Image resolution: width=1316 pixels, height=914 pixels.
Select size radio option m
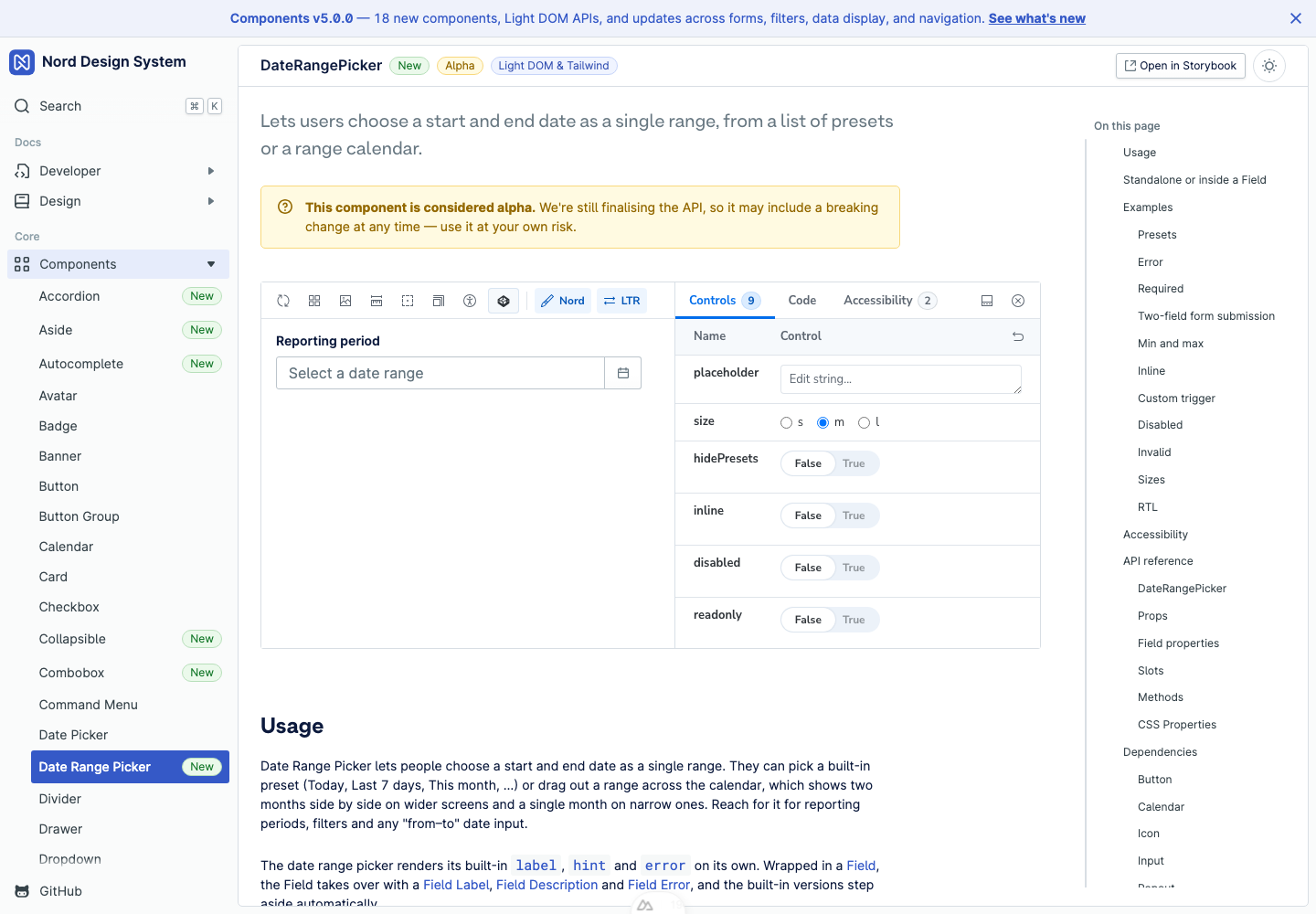[822, 422]
